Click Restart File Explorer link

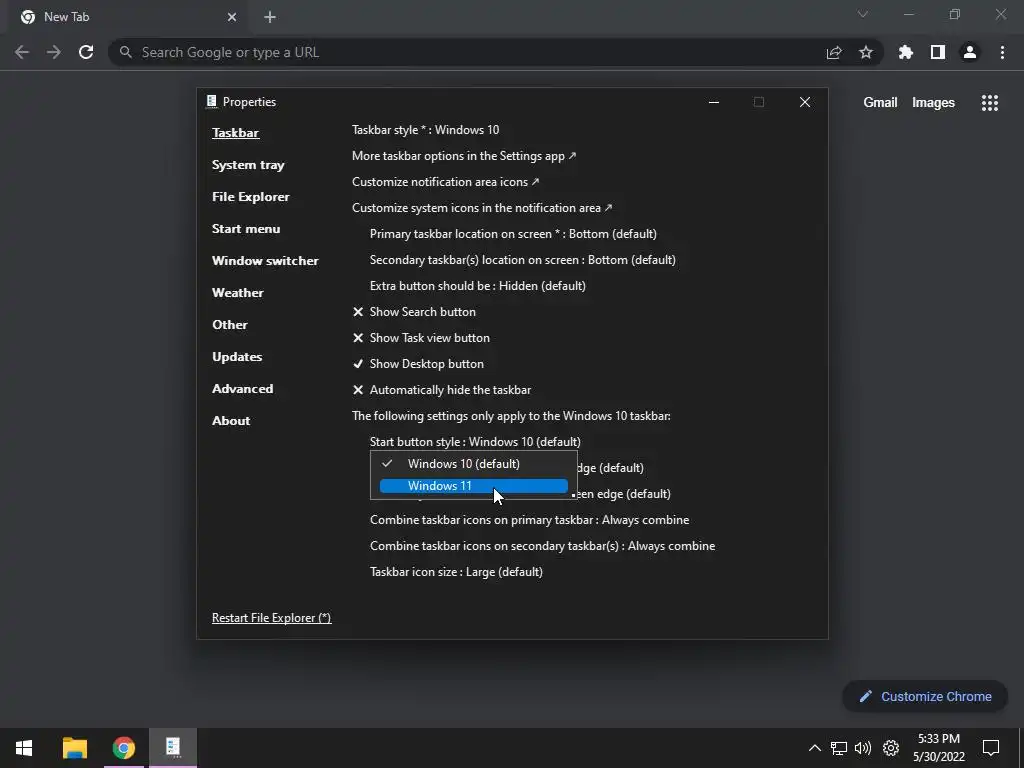(x=271, y=618)
